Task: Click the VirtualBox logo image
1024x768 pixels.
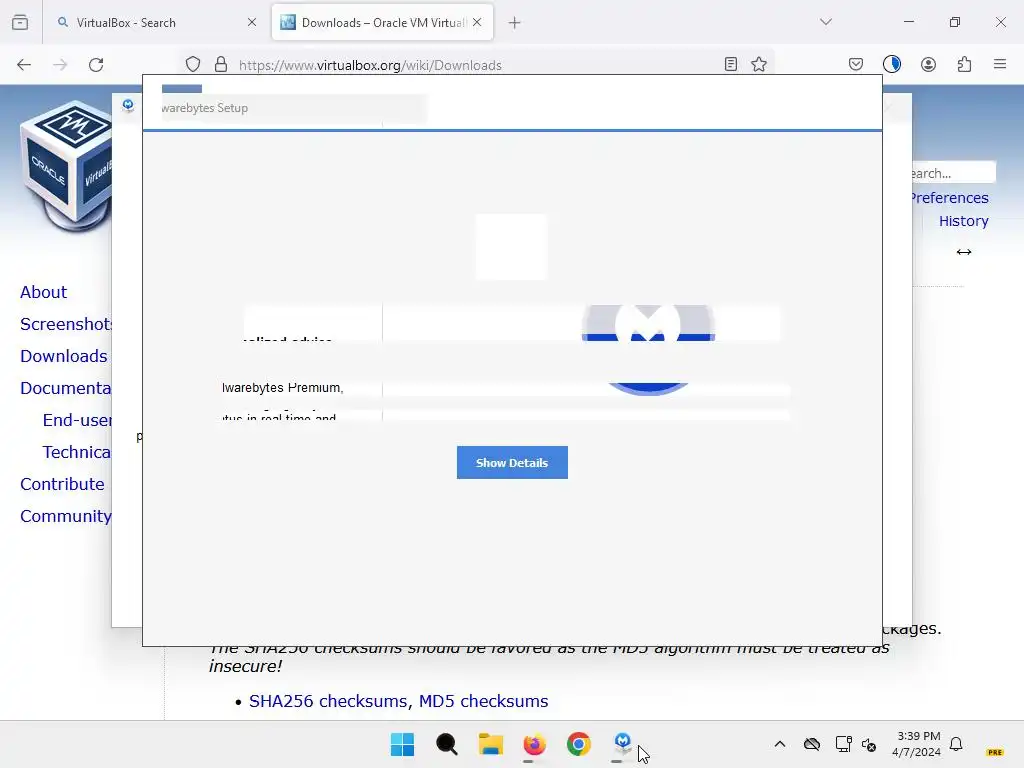Action: [65, 167]
